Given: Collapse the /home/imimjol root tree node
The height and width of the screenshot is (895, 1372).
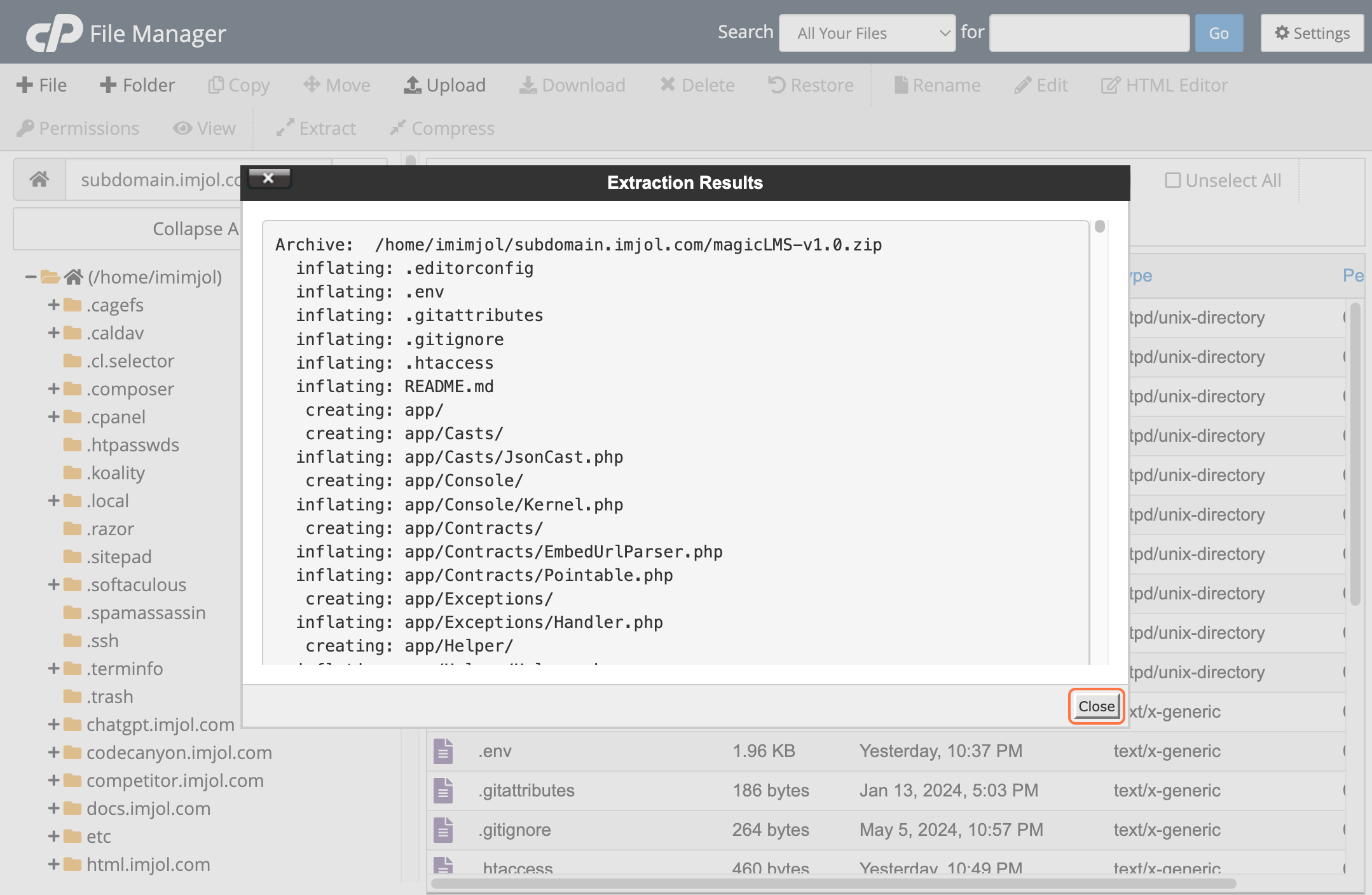Looking at the screenshot, I should coord(30,277).
